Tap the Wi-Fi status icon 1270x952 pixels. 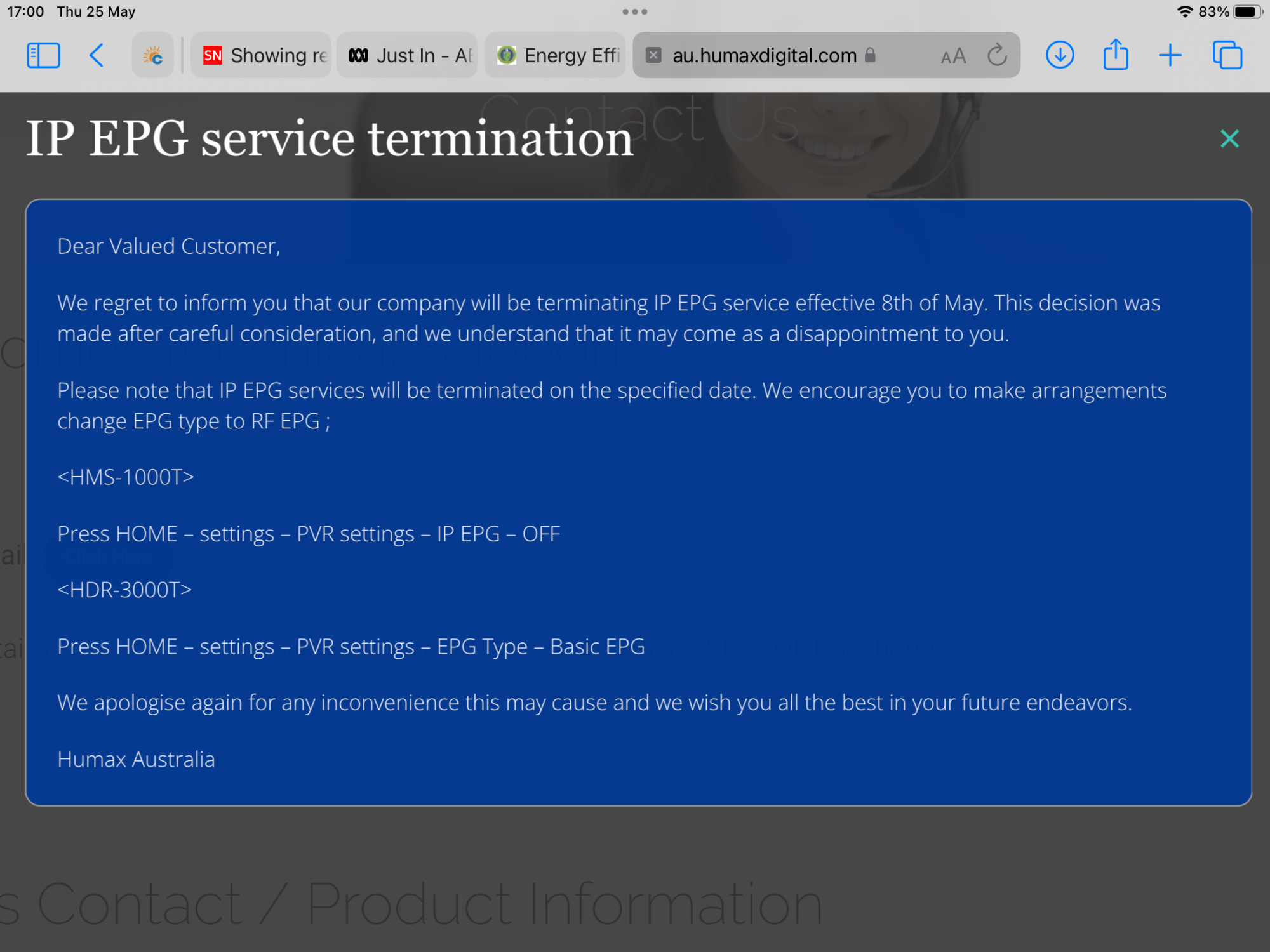click(x=1184, y=11)
